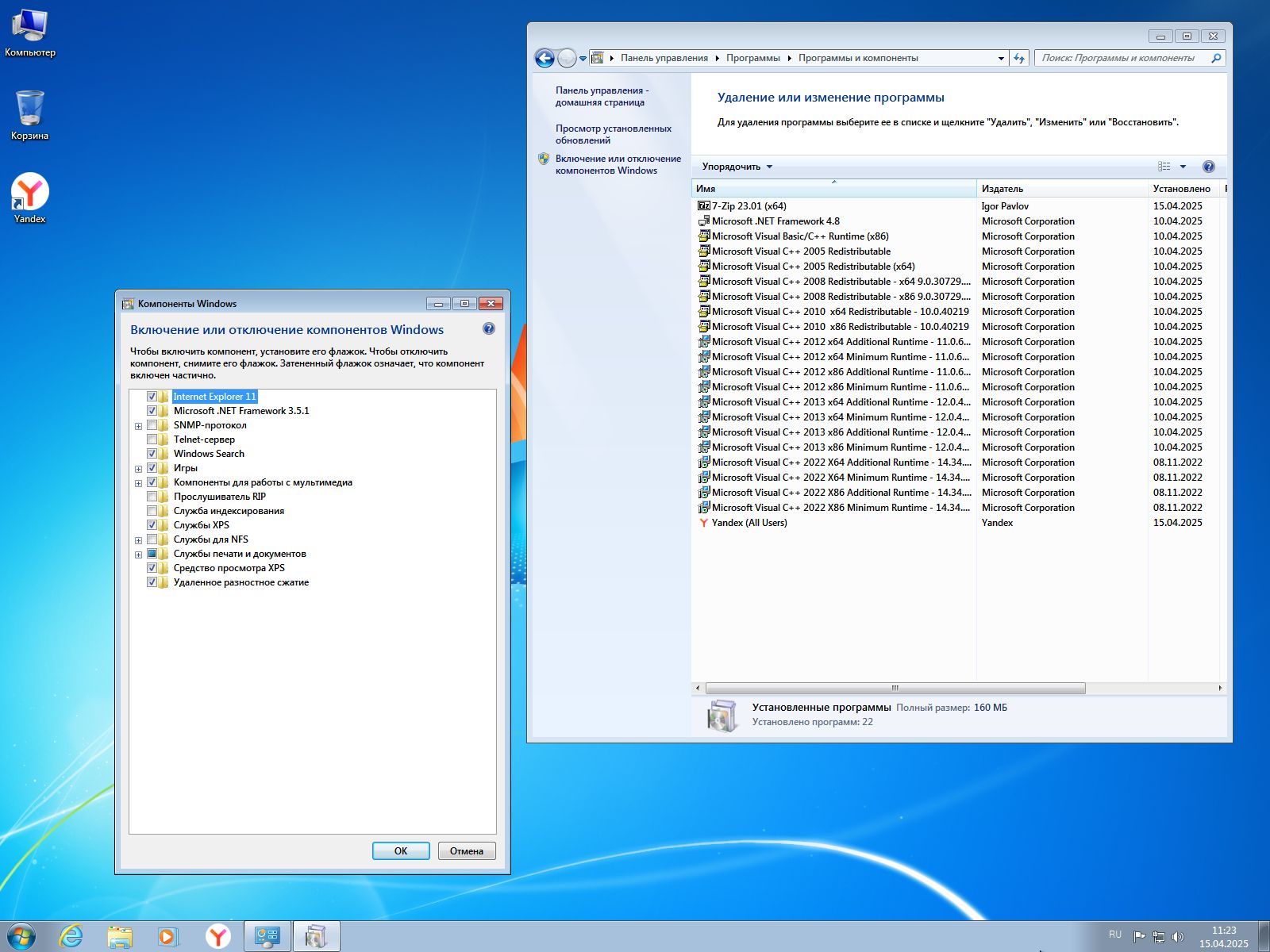
Task: Open Просмотр установленных обновлений link
Action: coord(613,134)
